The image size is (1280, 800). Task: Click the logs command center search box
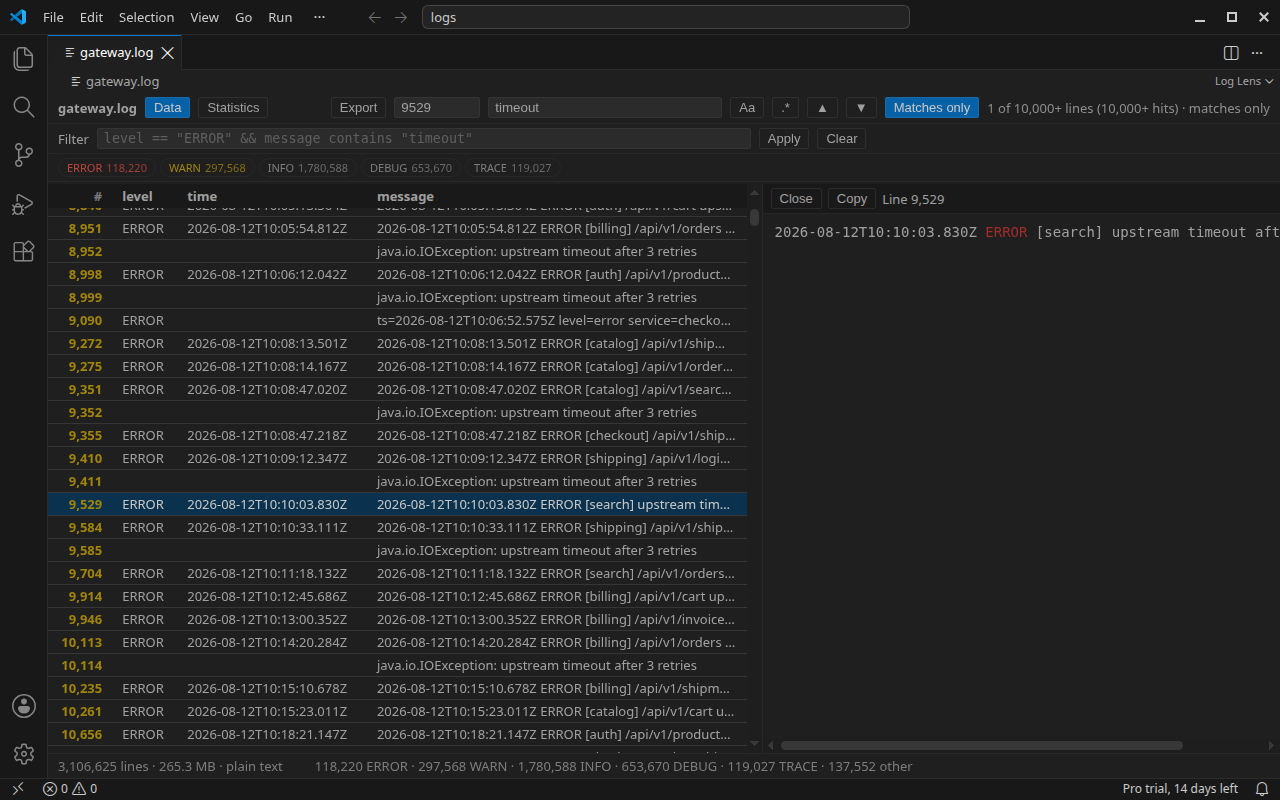tap(666, 17)
